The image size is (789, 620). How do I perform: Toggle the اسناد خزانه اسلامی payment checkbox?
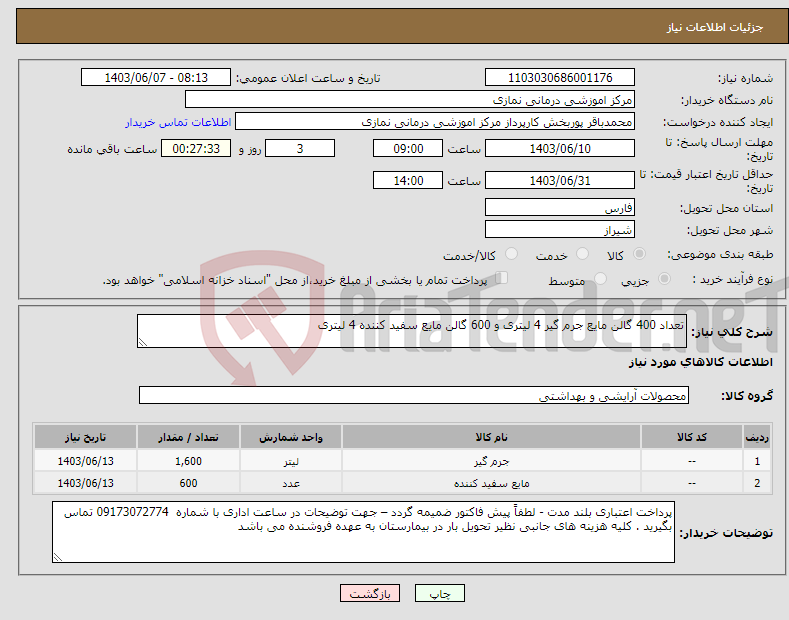click(501, 278)
